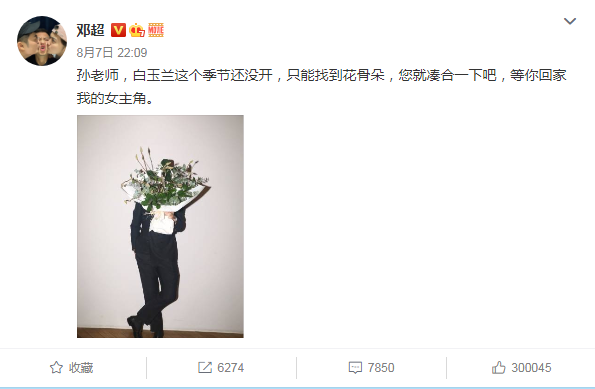The width and height of the screenshot is (595, 389).
Task: Like the post with thumbs-up icon
Action: point(499,367)
